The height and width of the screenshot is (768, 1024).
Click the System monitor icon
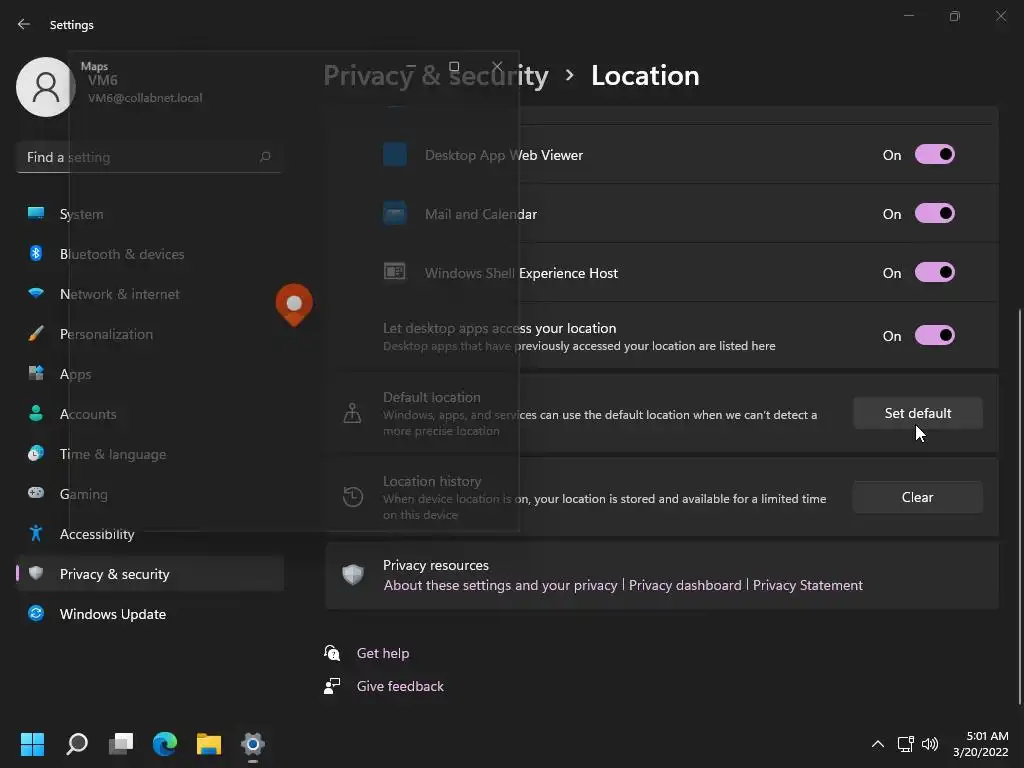click(36, 213)
